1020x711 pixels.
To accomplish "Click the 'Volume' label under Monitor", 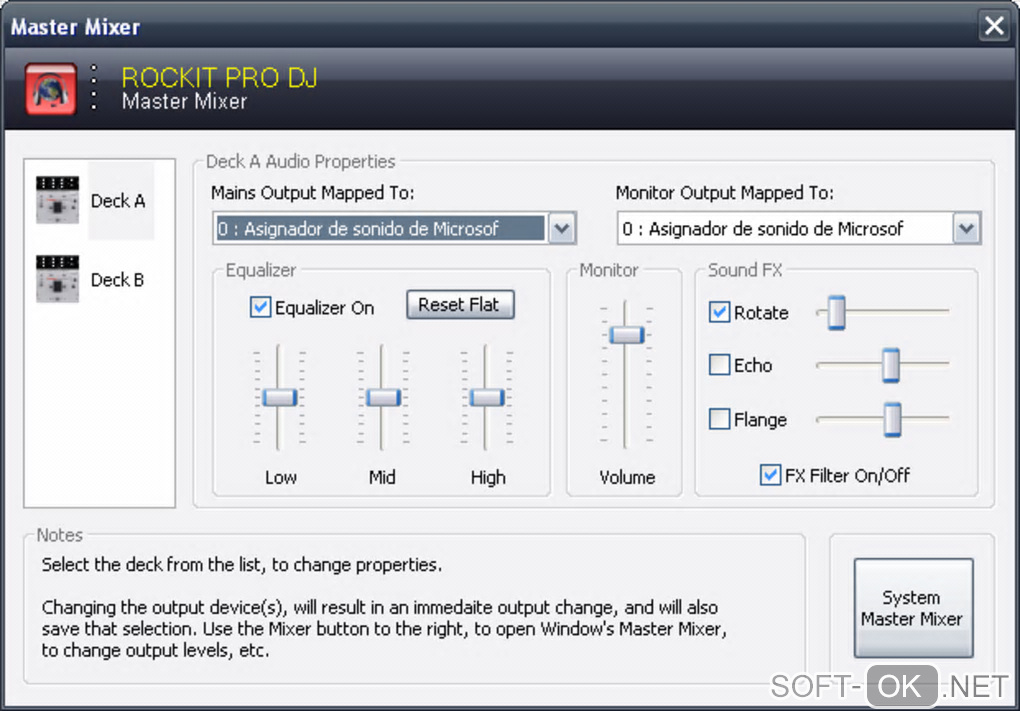I will click(627, 477).
